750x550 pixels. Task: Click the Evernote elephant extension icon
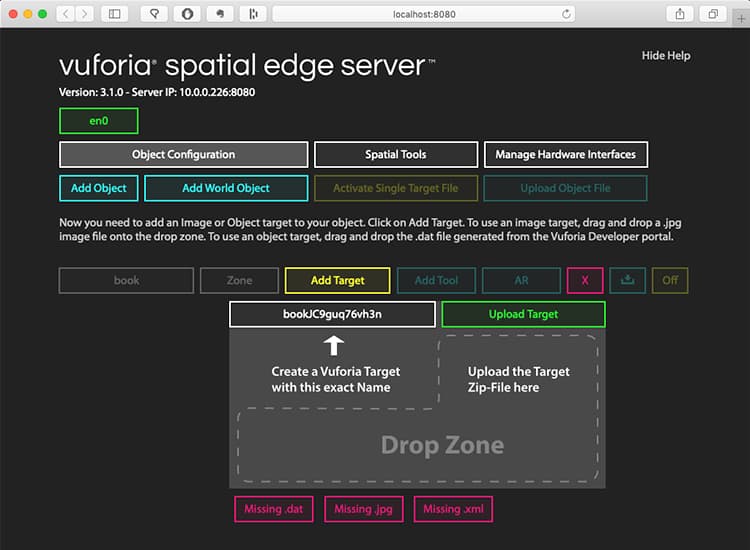[x=220, y=14]
